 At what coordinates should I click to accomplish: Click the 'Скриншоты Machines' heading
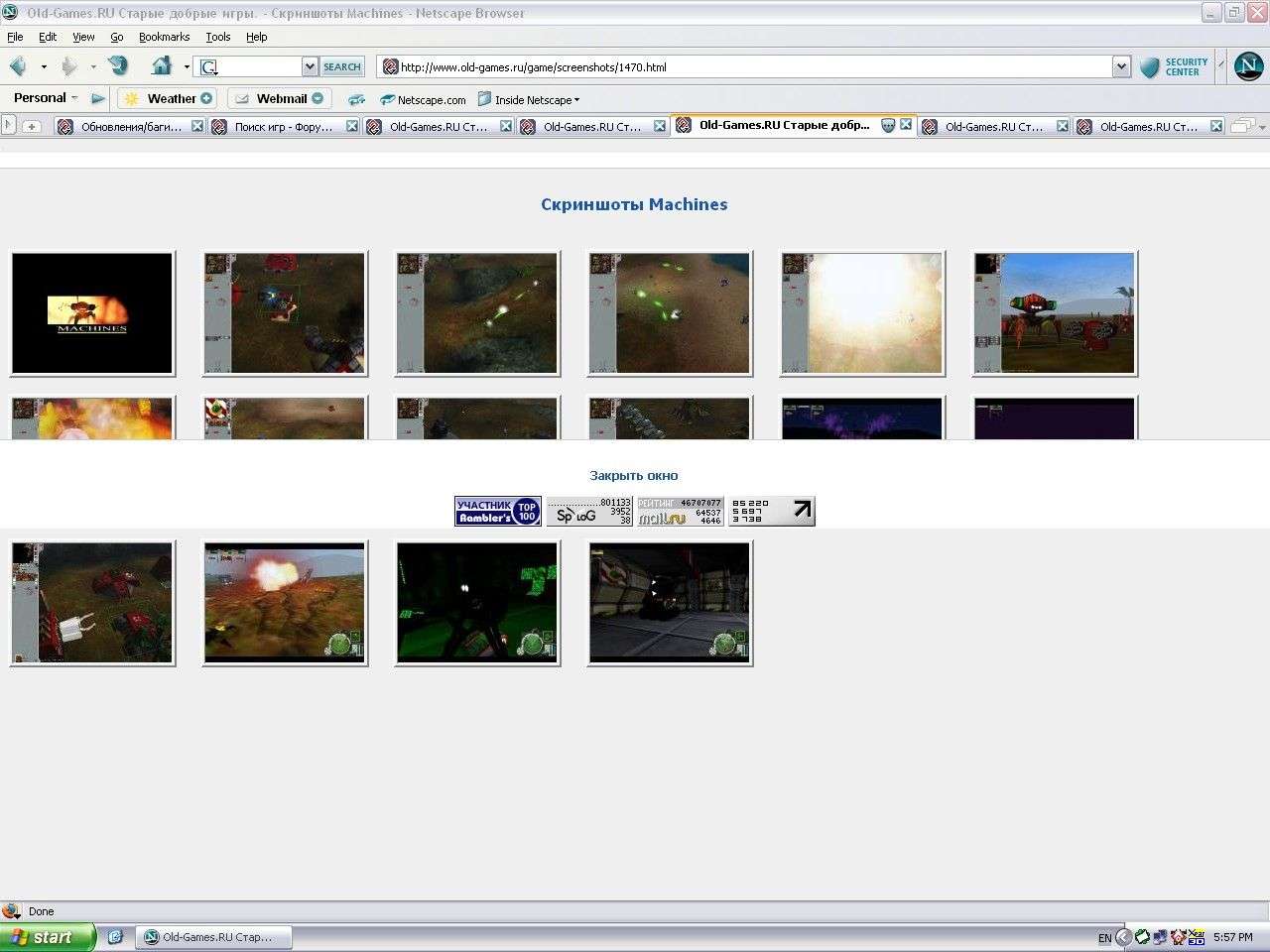click(634, 204)
